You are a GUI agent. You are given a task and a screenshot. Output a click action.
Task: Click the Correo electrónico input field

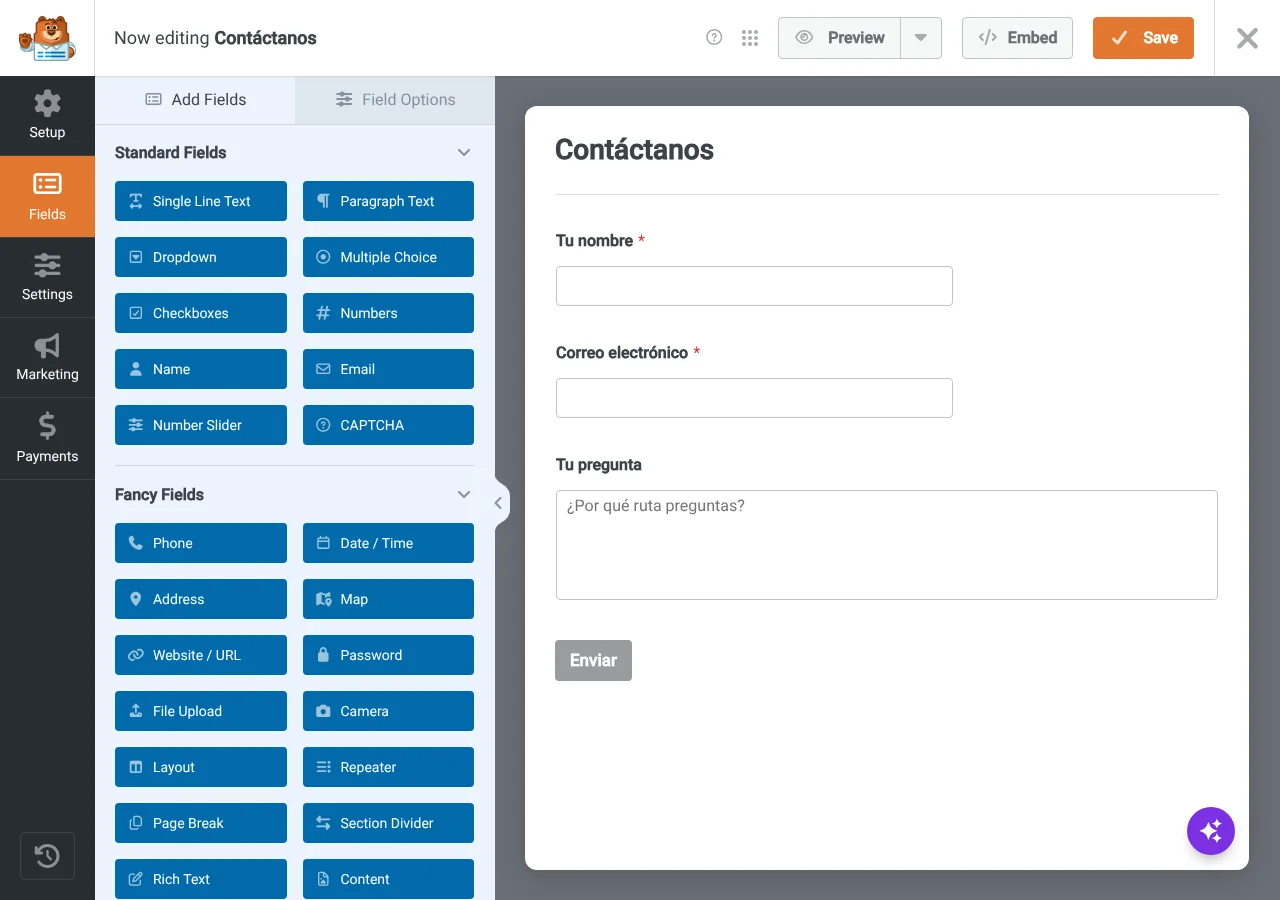[x=754, y=398]
